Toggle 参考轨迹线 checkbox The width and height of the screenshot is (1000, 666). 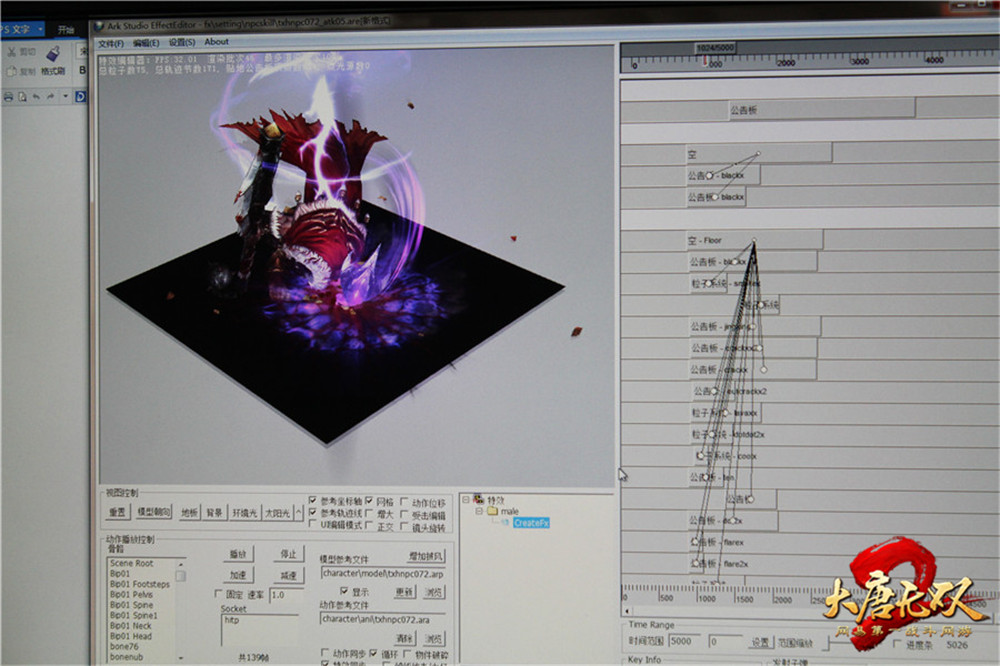click(x=312, y=512)
